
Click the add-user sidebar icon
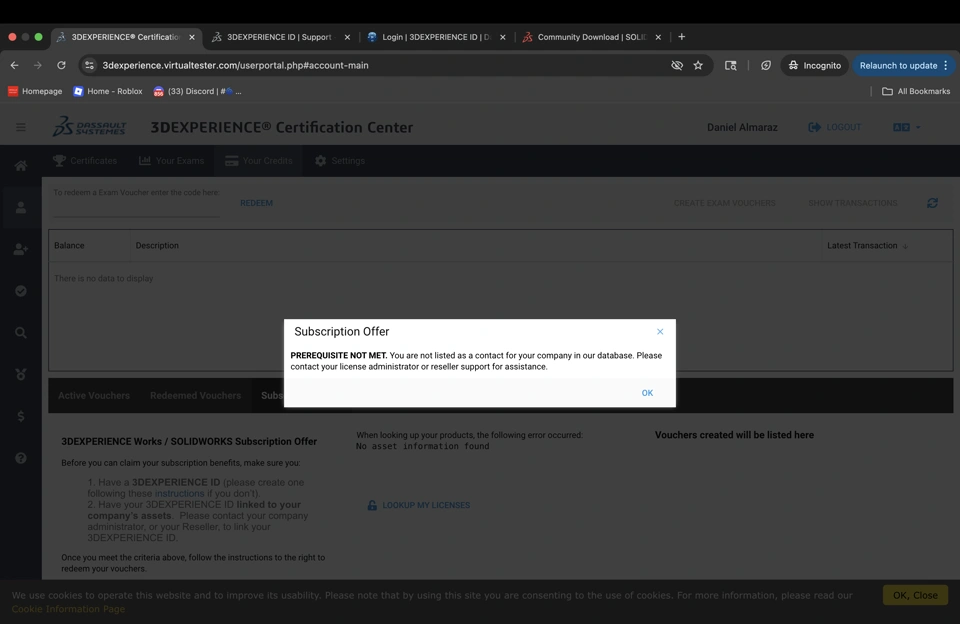pos(21,249)
